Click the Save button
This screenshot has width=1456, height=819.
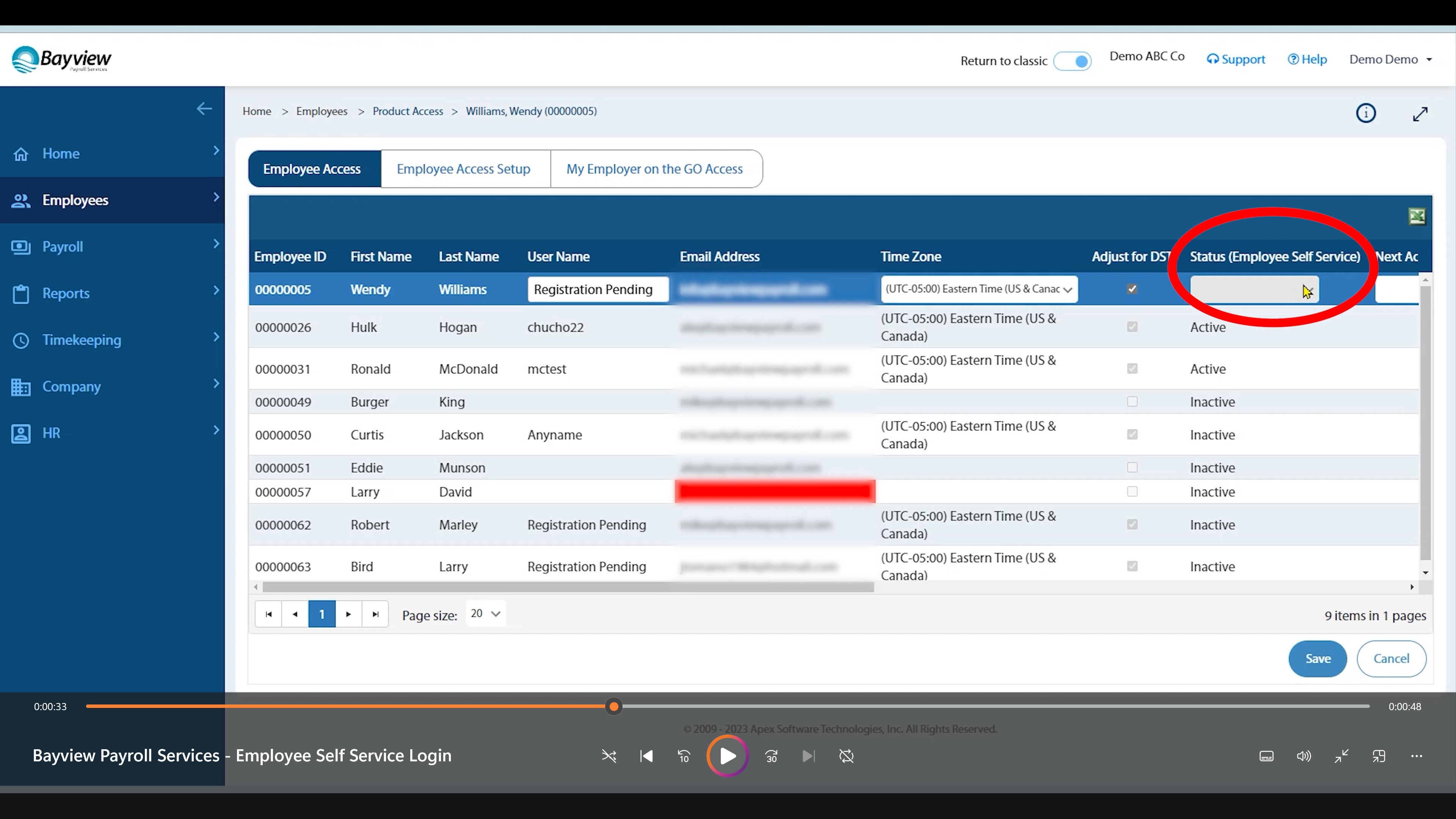1318,658
